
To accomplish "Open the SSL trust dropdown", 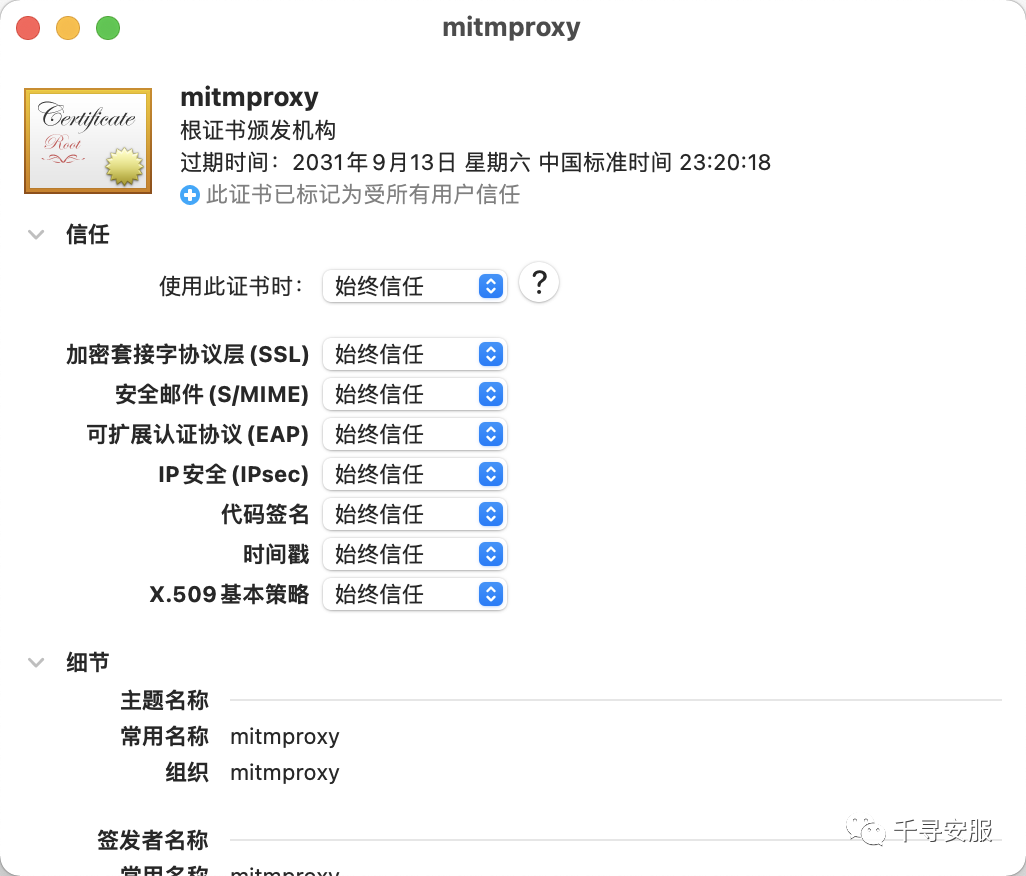I will point(415,354).
